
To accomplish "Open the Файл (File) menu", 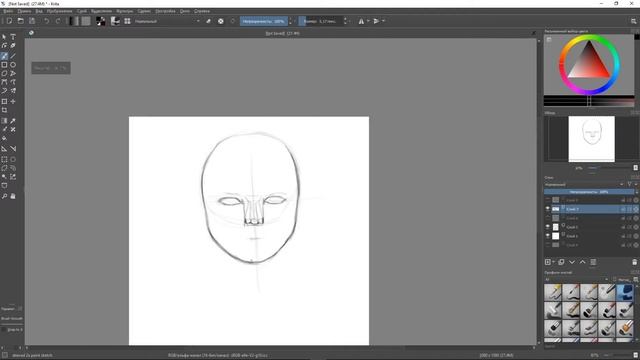I will pyautogui.click(x=8, y=11).
